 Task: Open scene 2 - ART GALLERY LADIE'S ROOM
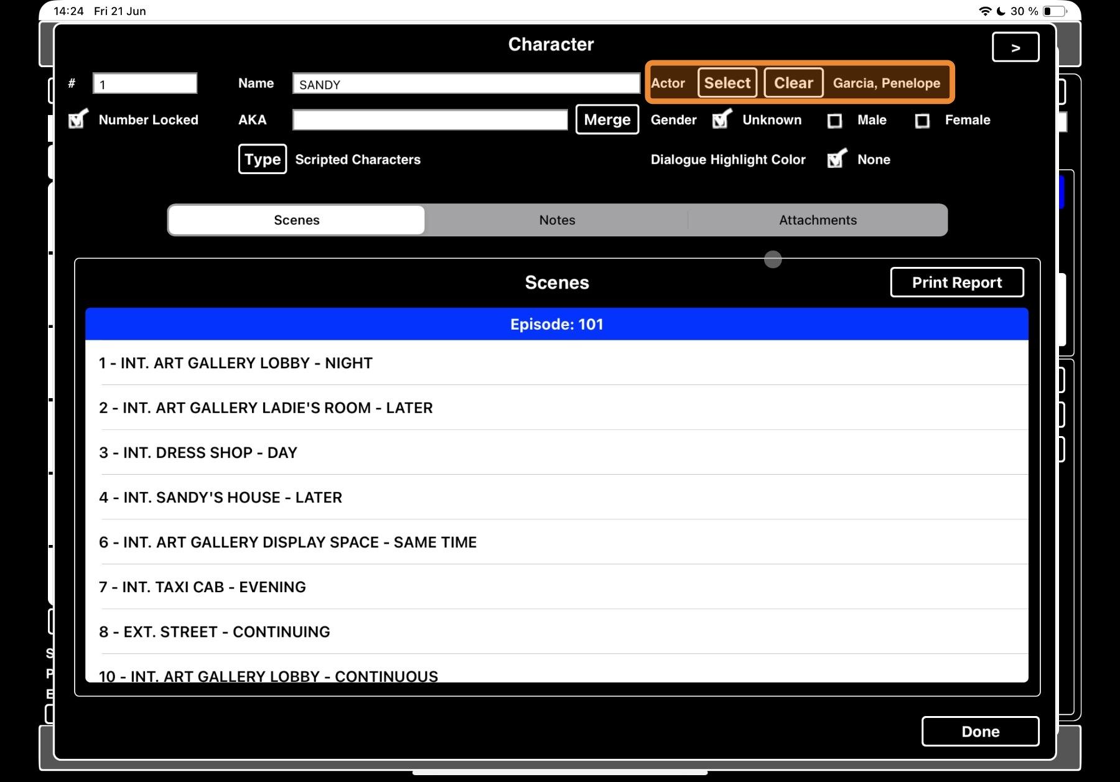[x=556, y=408]
